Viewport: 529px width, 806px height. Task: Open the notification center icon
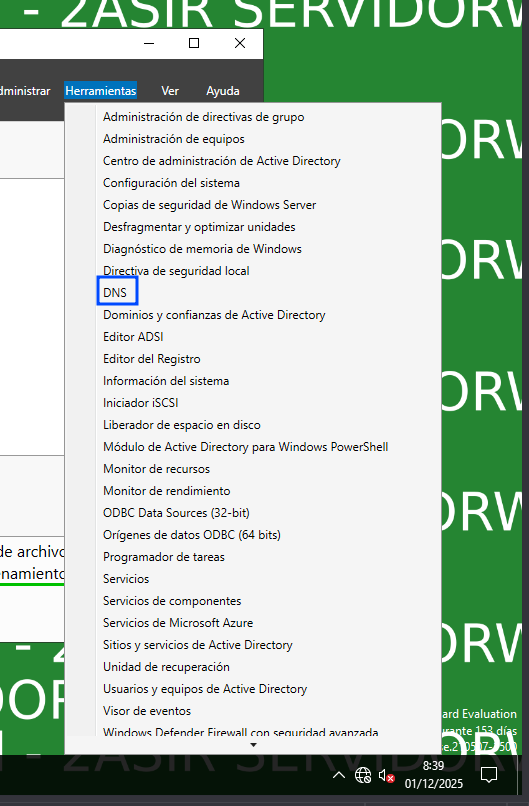[488, 775]
